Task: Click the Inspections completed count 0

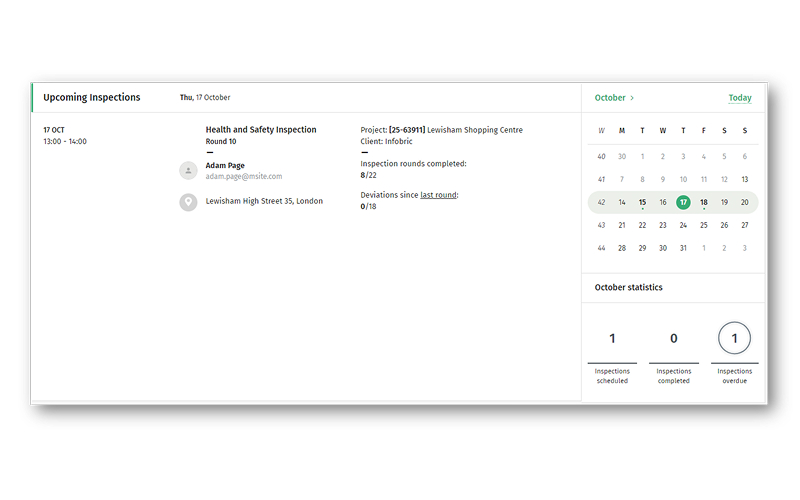Action: (x=673, y=338)
